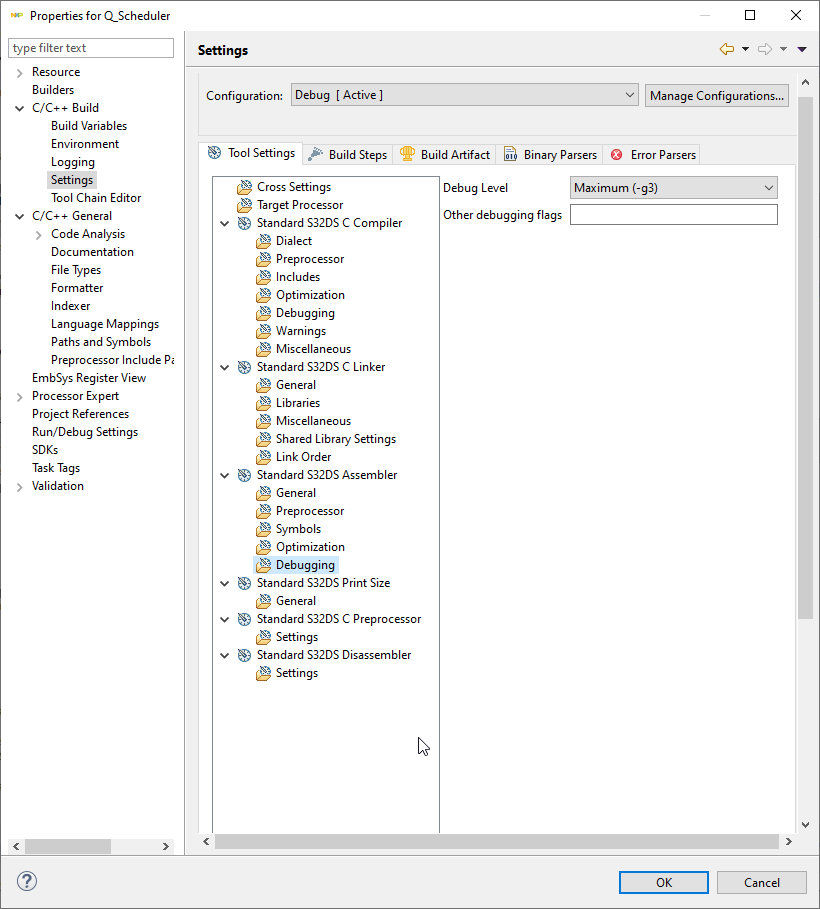Image resolution: width=820 pixels, height=909 pixels.
Task: Click the Error Parsers red icon
Action: [x=617, y=153]
